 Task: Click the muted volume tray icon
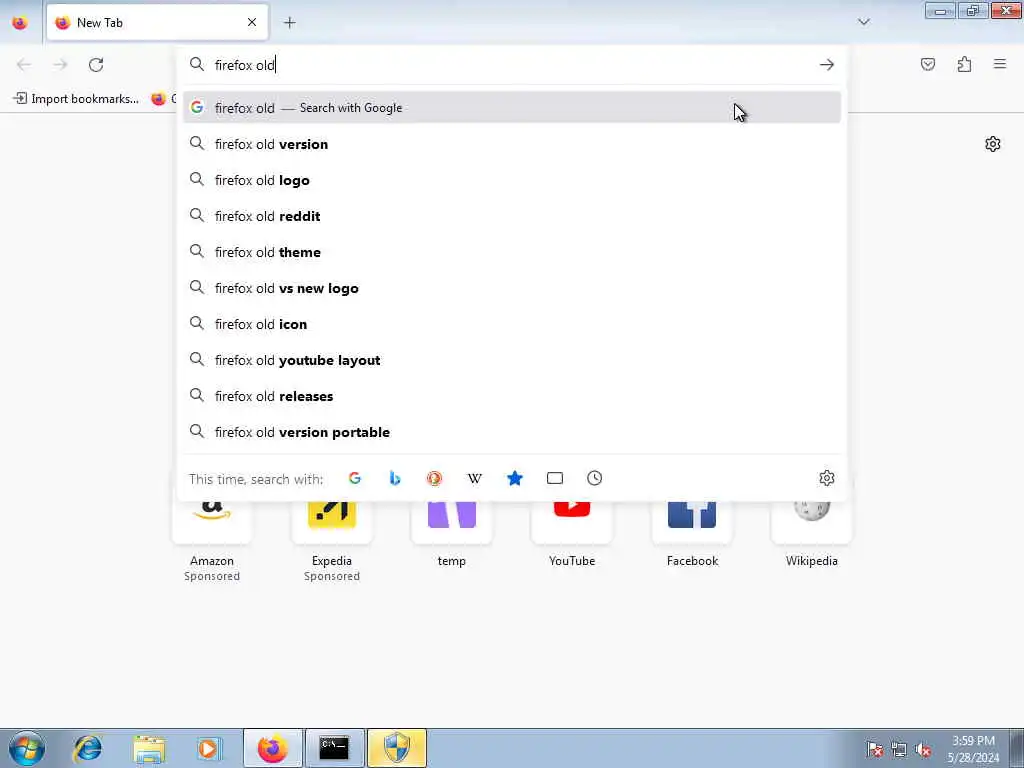923,749
